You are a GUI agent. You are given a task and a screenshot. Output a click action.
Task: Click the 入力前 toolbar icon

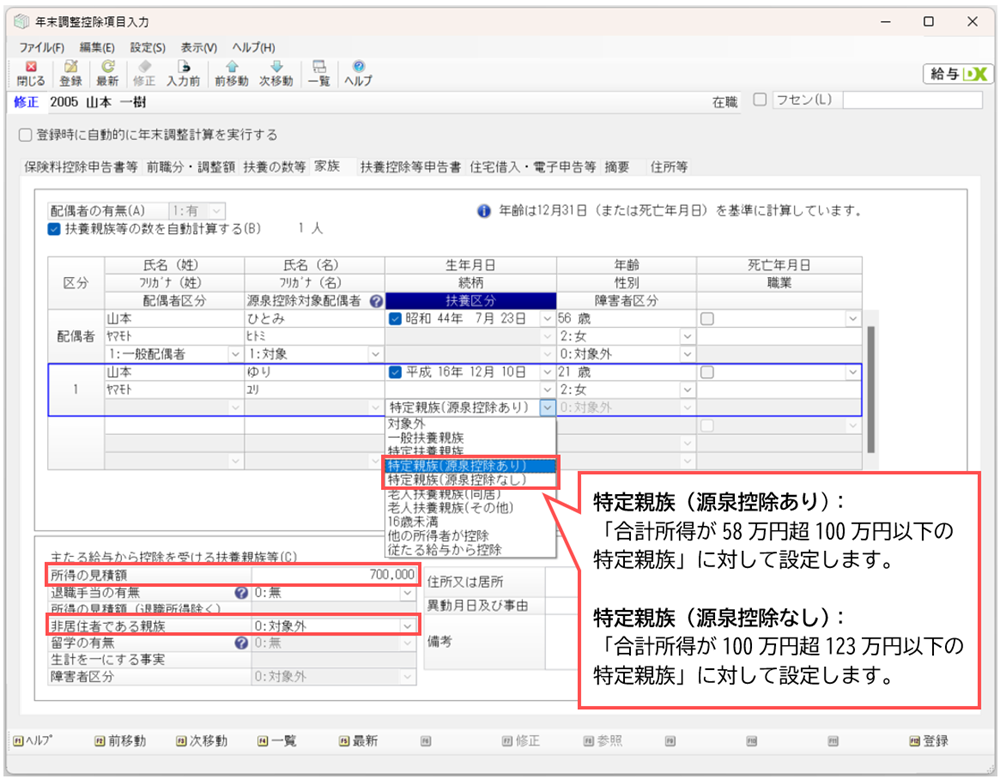point(183,73)
